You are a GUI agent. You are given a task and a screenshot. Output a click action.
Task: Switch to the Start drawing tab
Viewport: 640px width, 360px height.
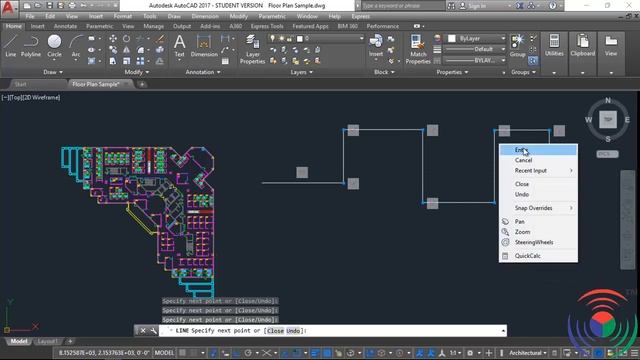click(20, 84)
